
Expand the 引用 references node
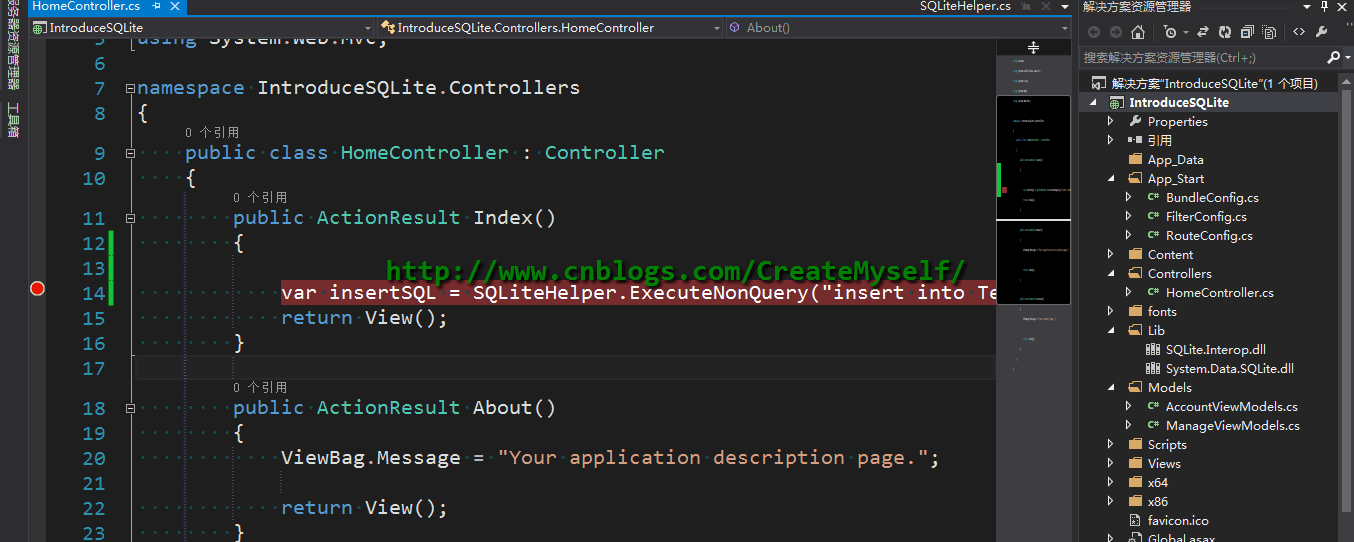1111,140
